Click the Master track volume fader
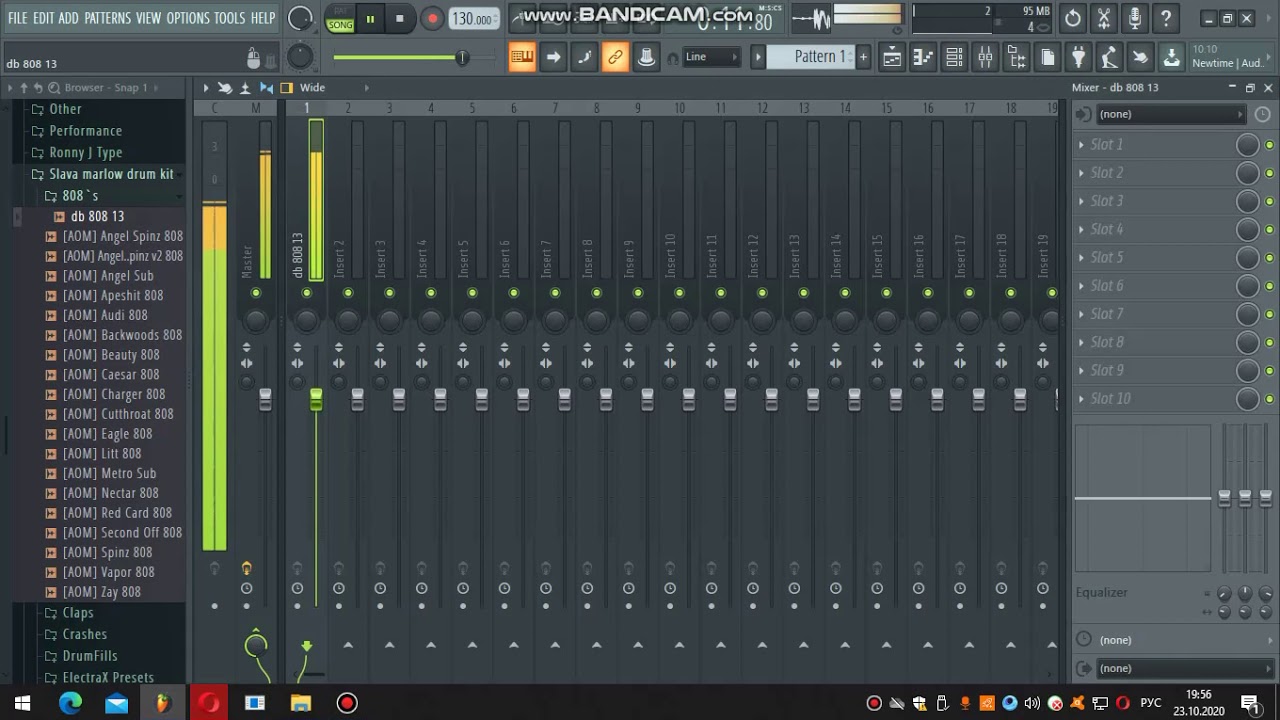 (265, 400)
